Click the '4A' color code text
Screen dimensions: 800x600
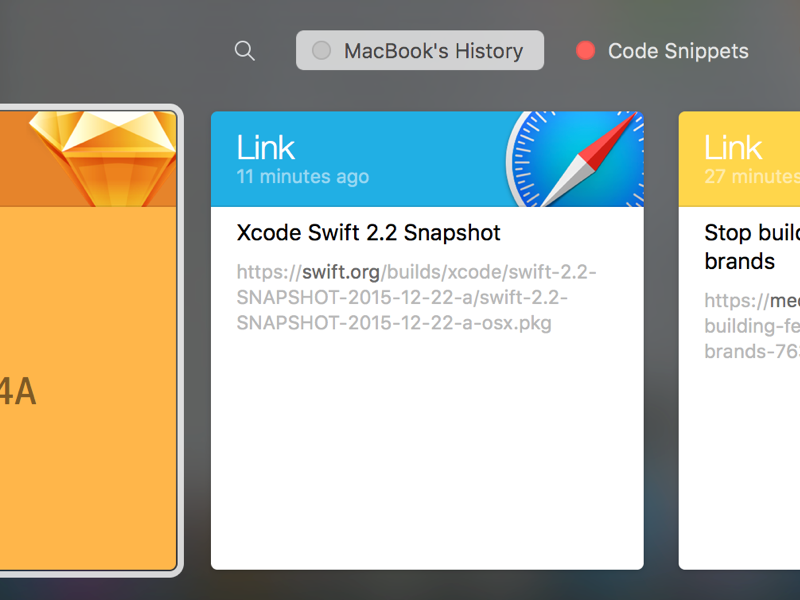pyautogui.click(x=18, y=391)
